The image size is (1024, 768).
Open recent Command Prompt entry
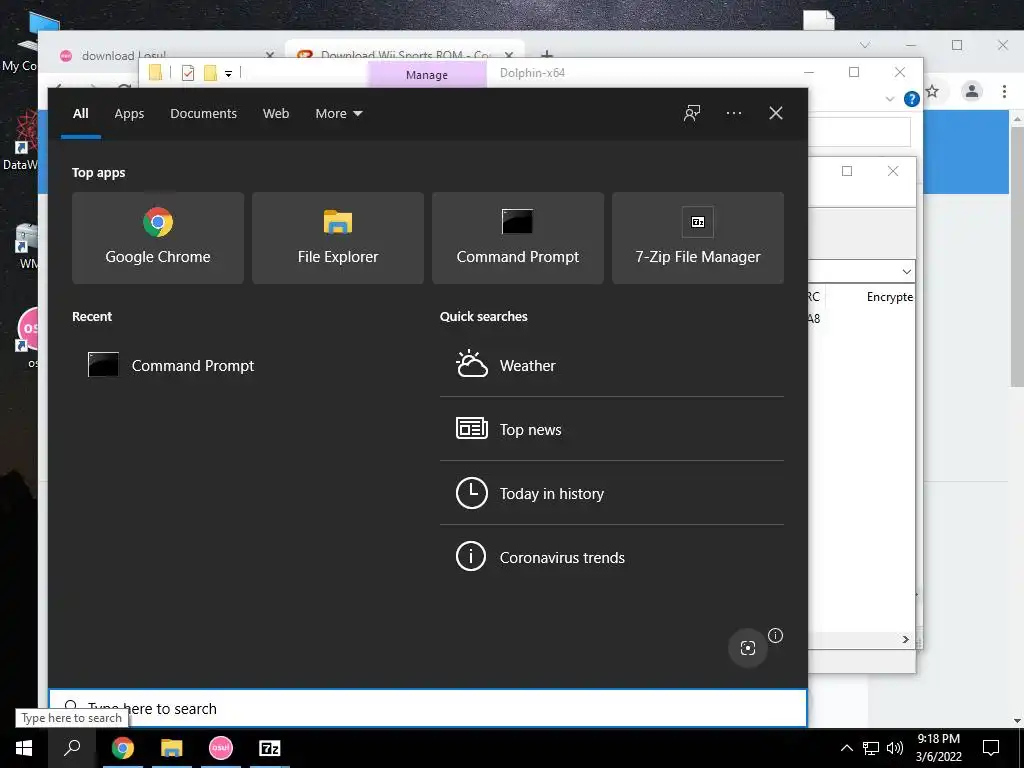click(x=171, y=365)
